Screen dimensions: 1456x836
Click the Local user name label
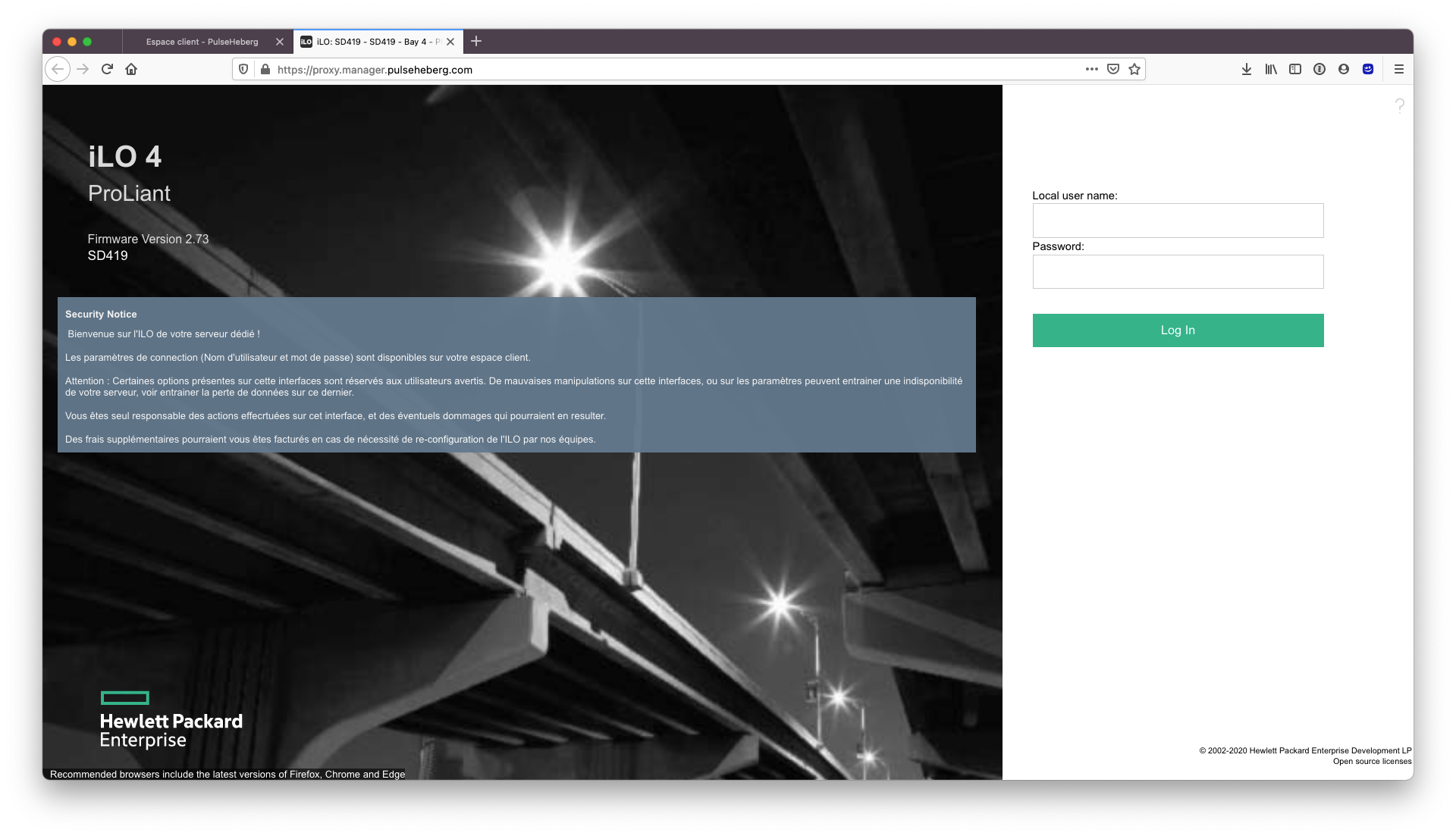click(1075, 196)
